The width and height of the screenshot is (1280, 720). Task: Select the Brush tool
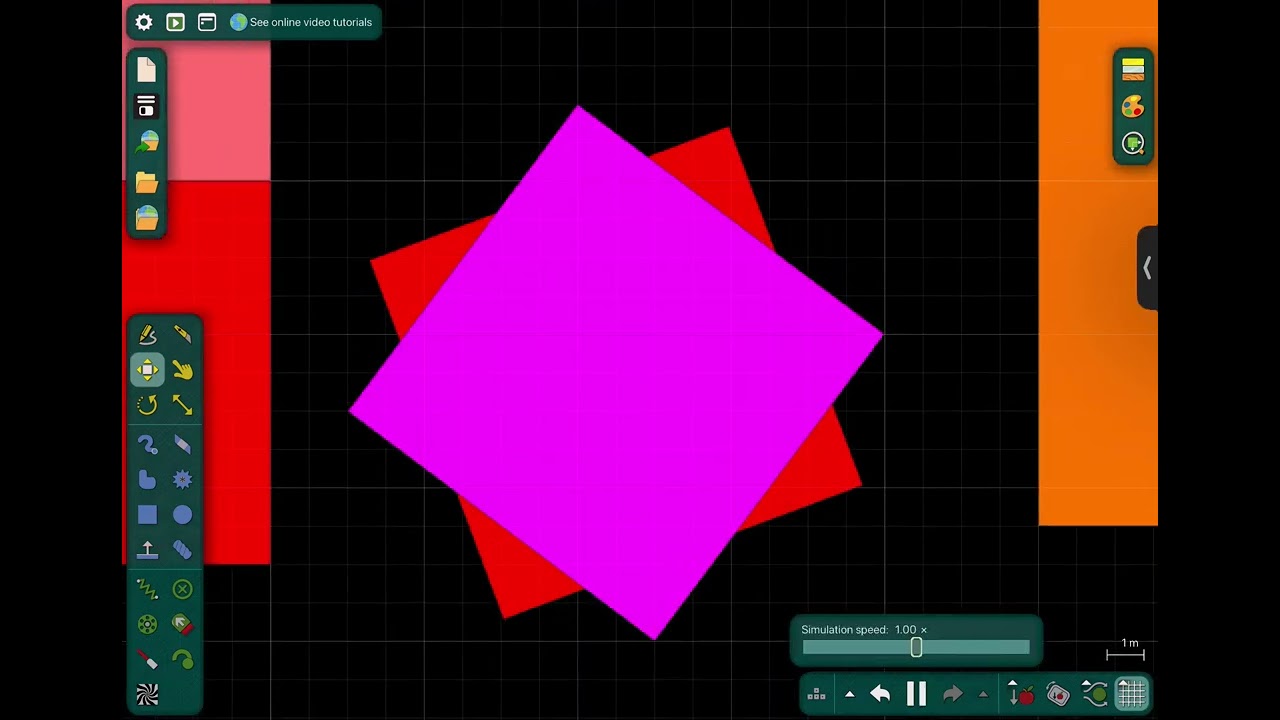[147, 444]
